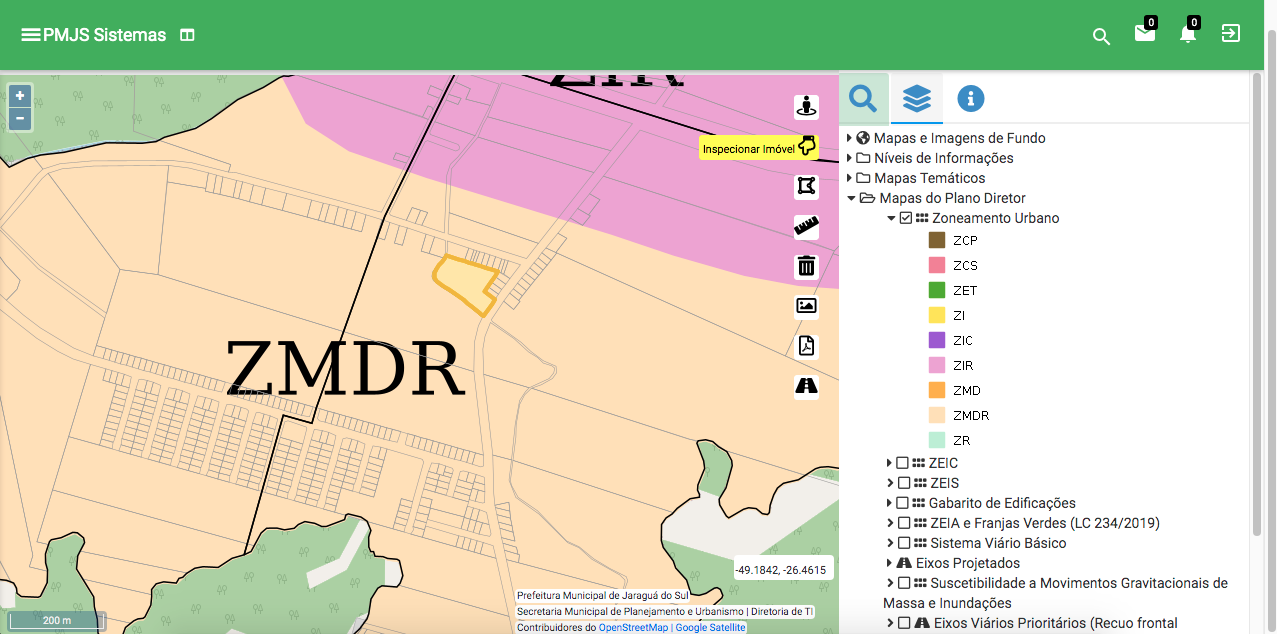The width and height of the screenshot is (1277, 634).
Task: Open the notifications bell
Action: coord(1187,35)
